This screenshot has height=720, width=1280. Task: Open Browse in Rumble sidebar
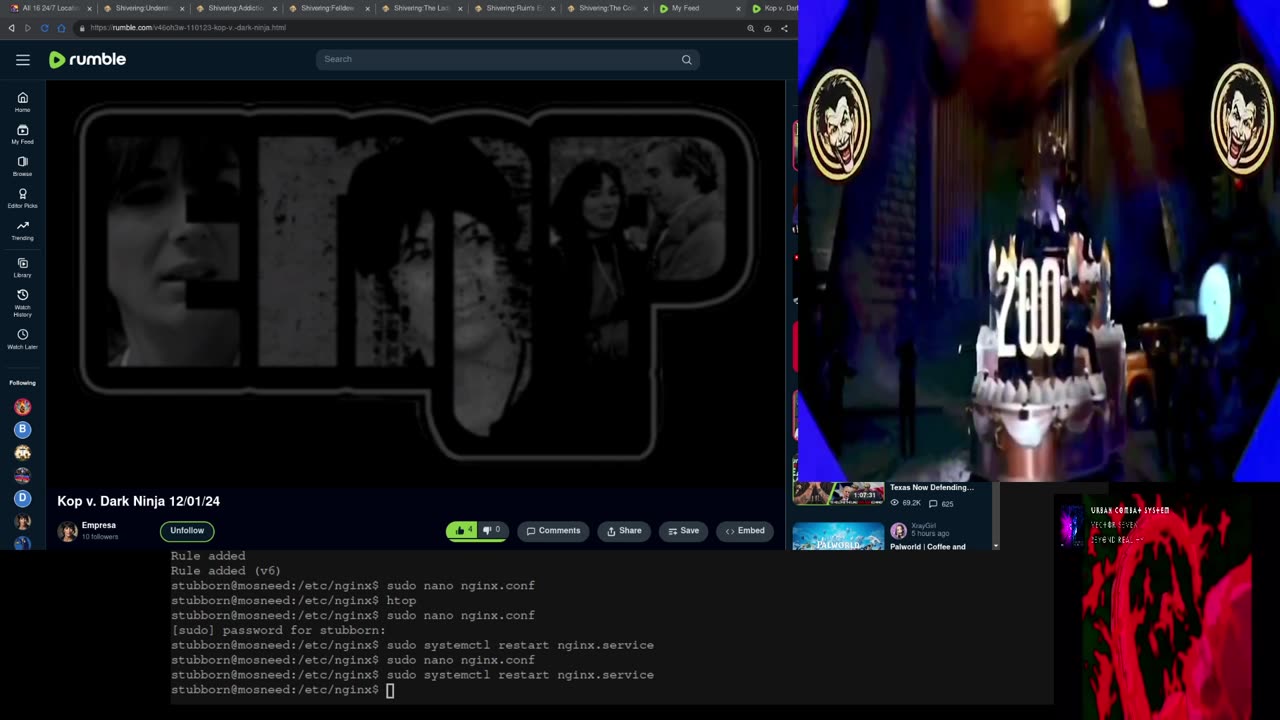tap(22, 166)
